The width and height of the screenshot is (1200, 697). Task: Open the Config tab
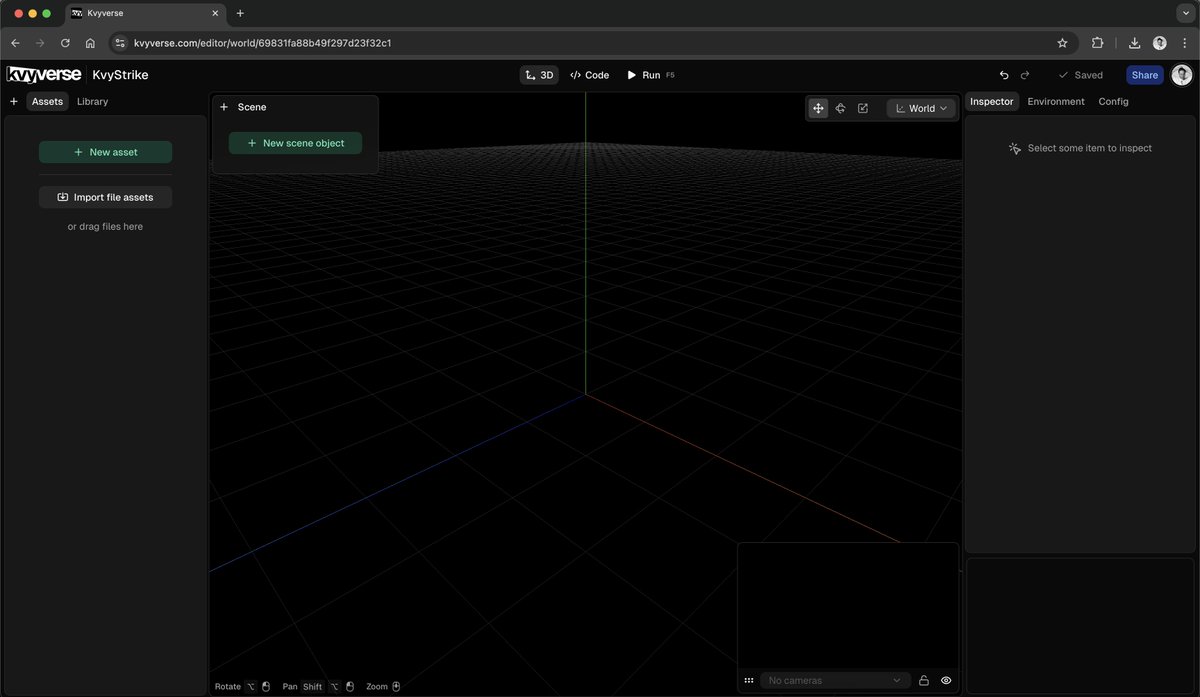1113,101
